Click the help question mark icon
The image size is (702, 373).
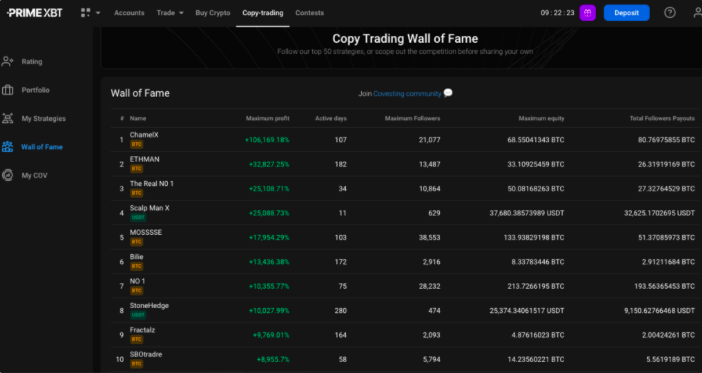click(670, 13)
